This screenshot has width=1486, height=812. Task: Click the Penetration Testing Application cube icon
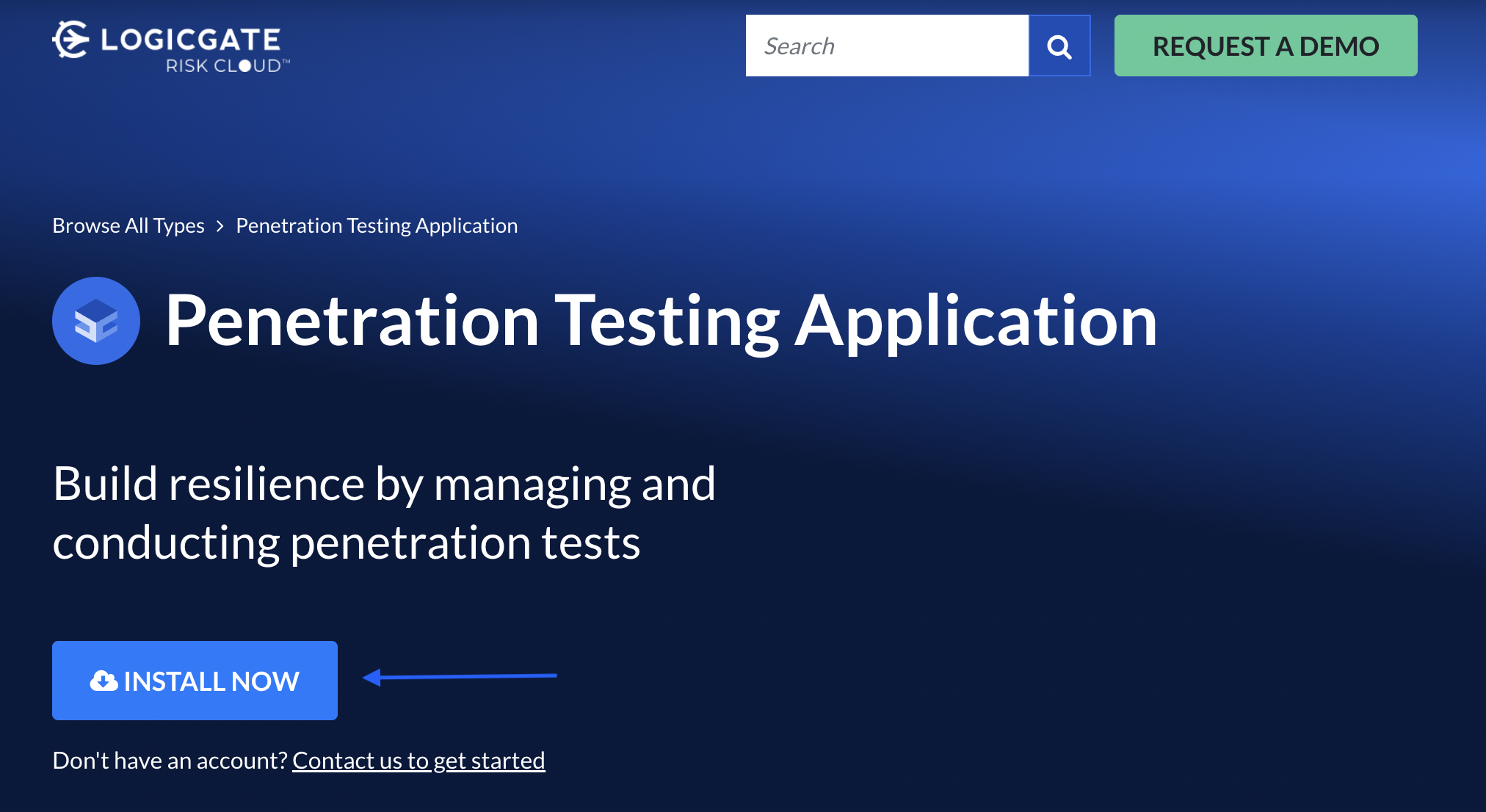tap(96, 321)
